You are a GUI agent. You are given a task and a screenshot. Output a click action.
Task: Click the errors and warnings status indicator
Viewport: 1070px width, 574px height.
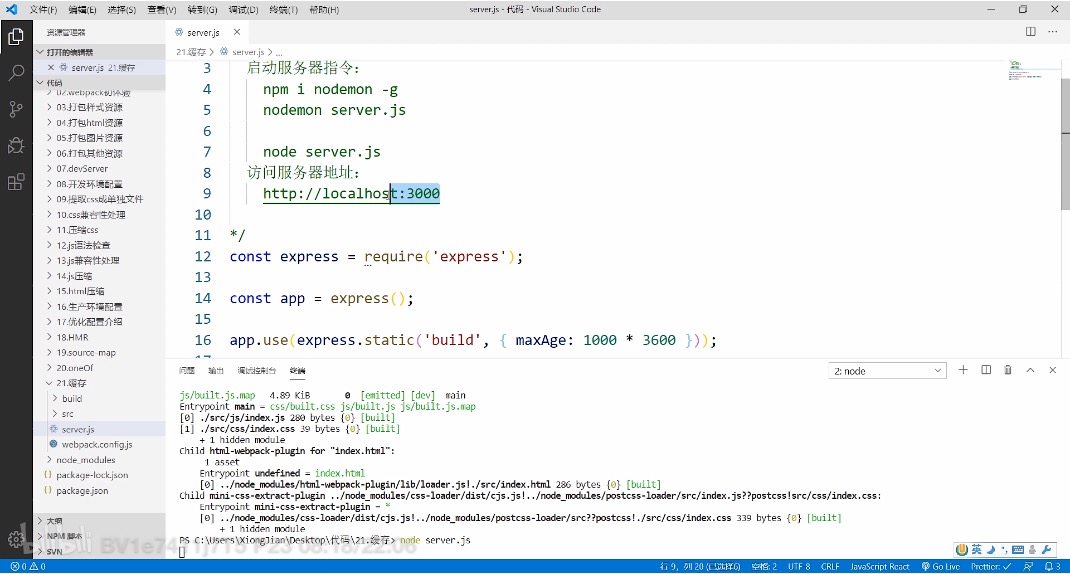[x=28, y=566]
